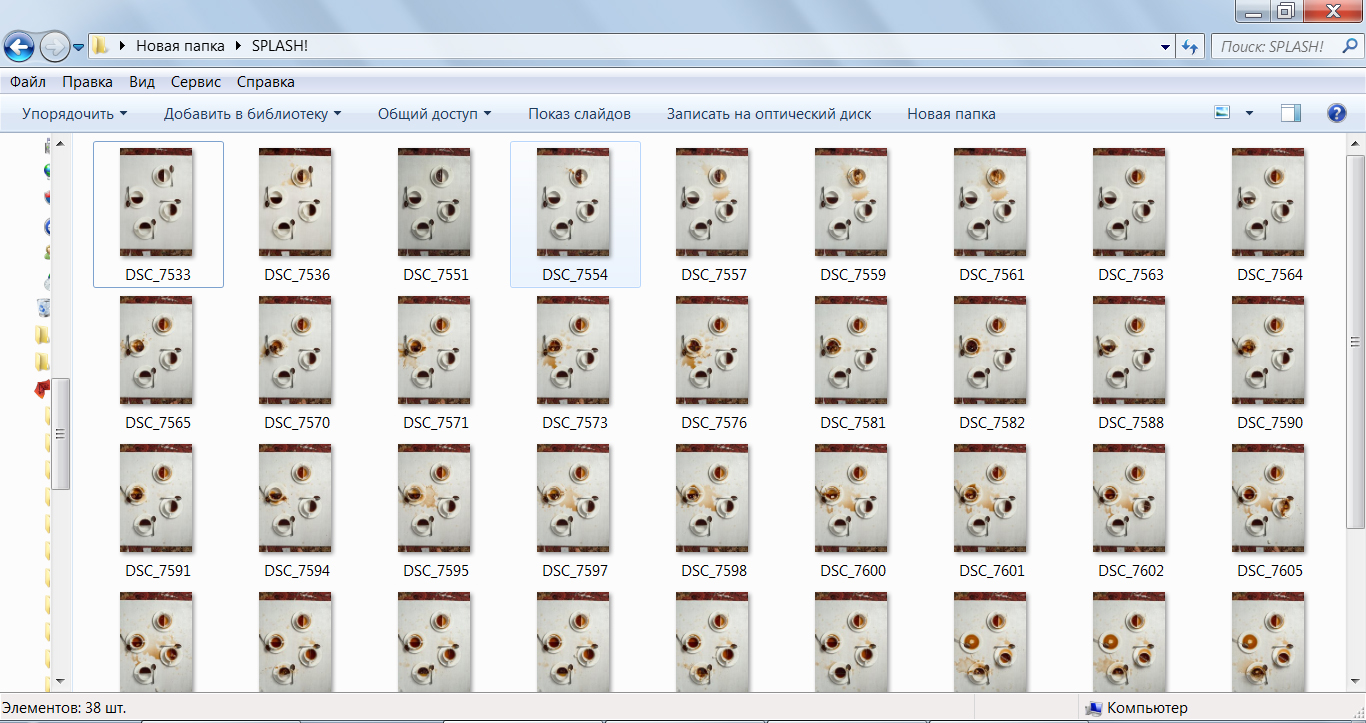Open the Сервис menu

point(196,82)
